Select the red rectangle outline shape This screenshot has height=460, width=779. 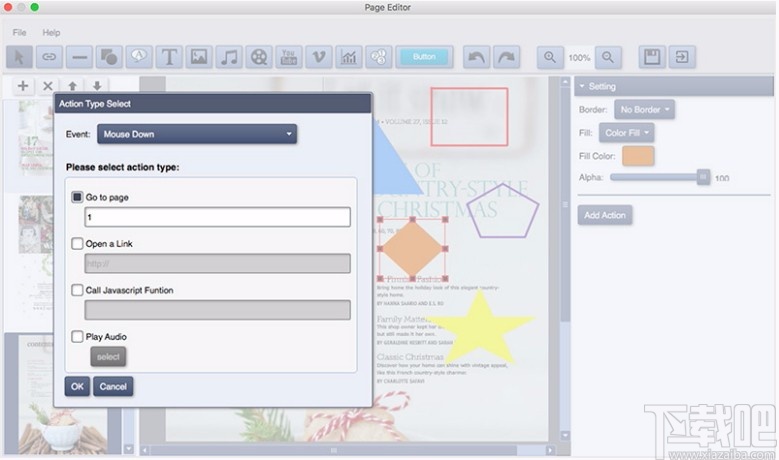[x=469, y=117]
